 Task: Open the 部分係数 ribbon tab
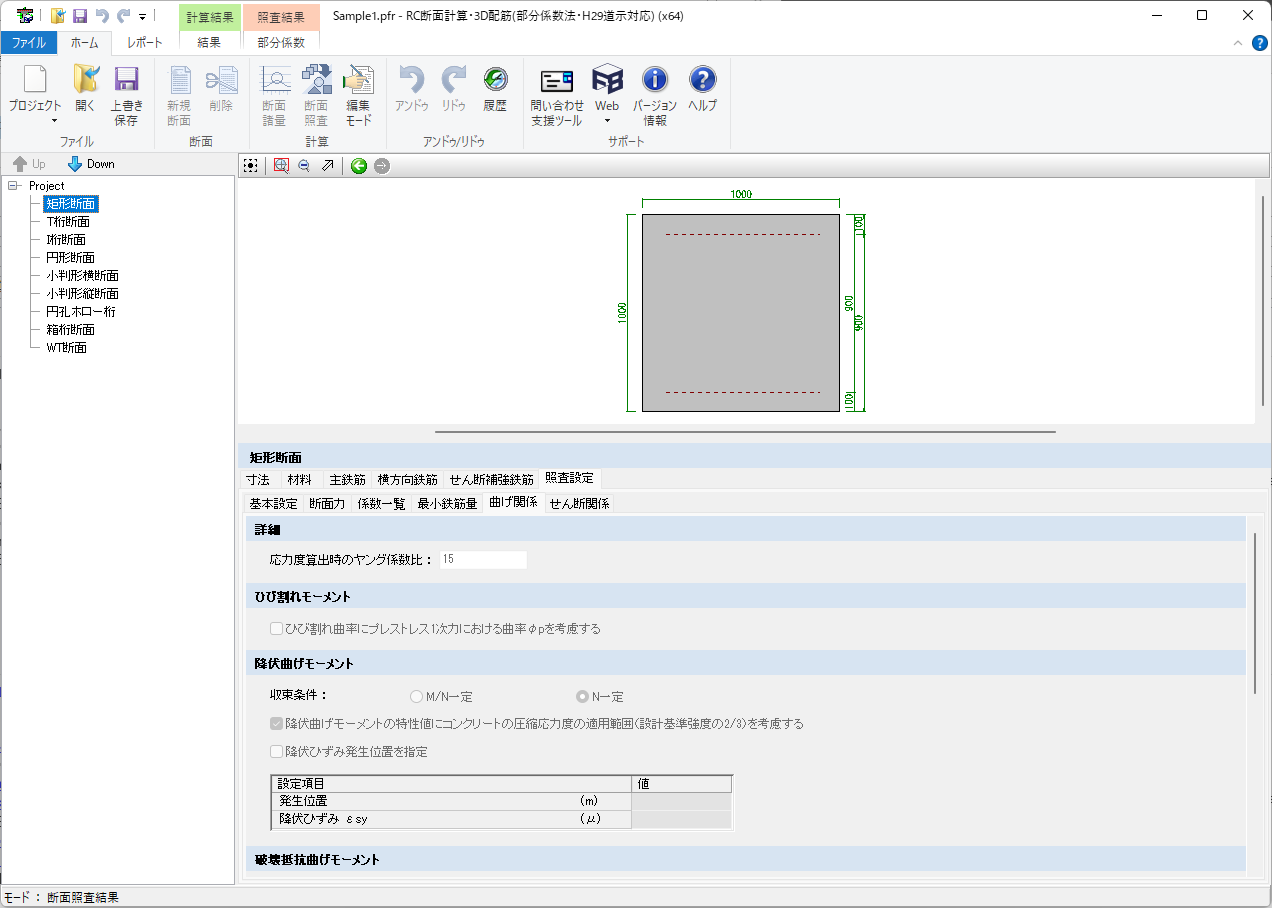pyautogui.click(x=281, y=43)
